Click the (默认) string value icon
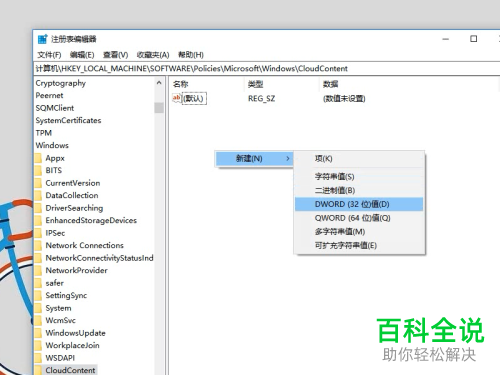The width and height of the screenshot is (500, 375). [177, 98]
